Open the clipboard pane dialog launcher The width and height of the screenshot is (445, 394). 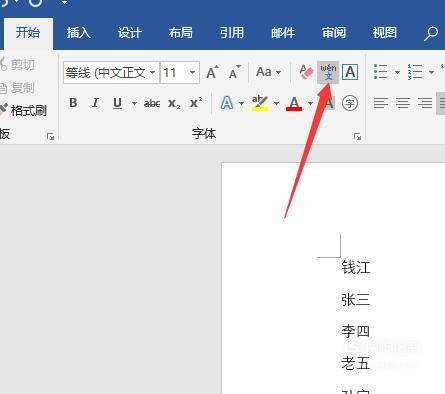(x=50, y=136)
